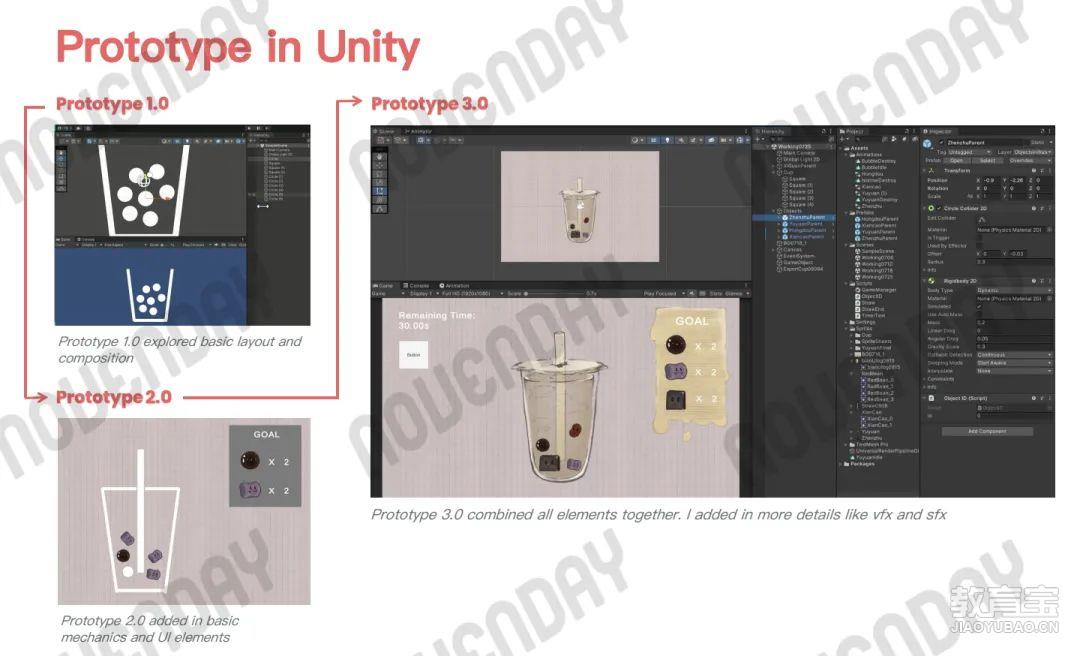
Task: Open the Full HD resolution dropdown
Action: [x=472, y=294]
